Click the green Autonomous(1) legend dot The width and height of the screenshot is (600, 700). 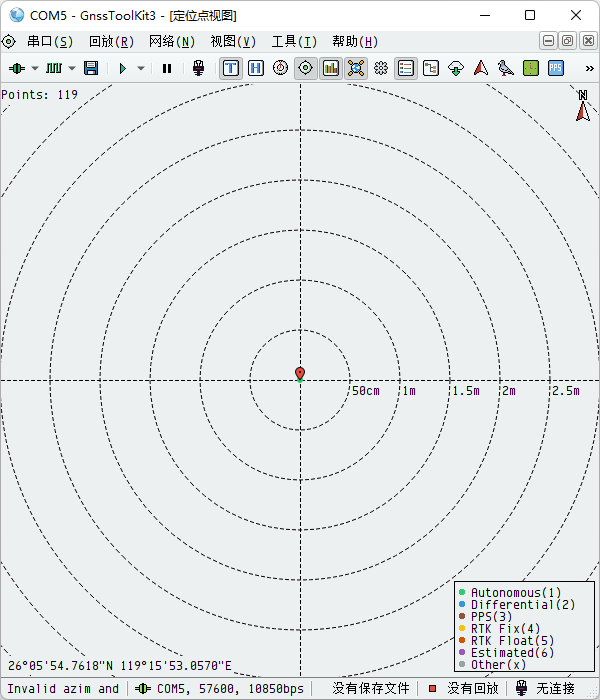[x=462, y=592]
